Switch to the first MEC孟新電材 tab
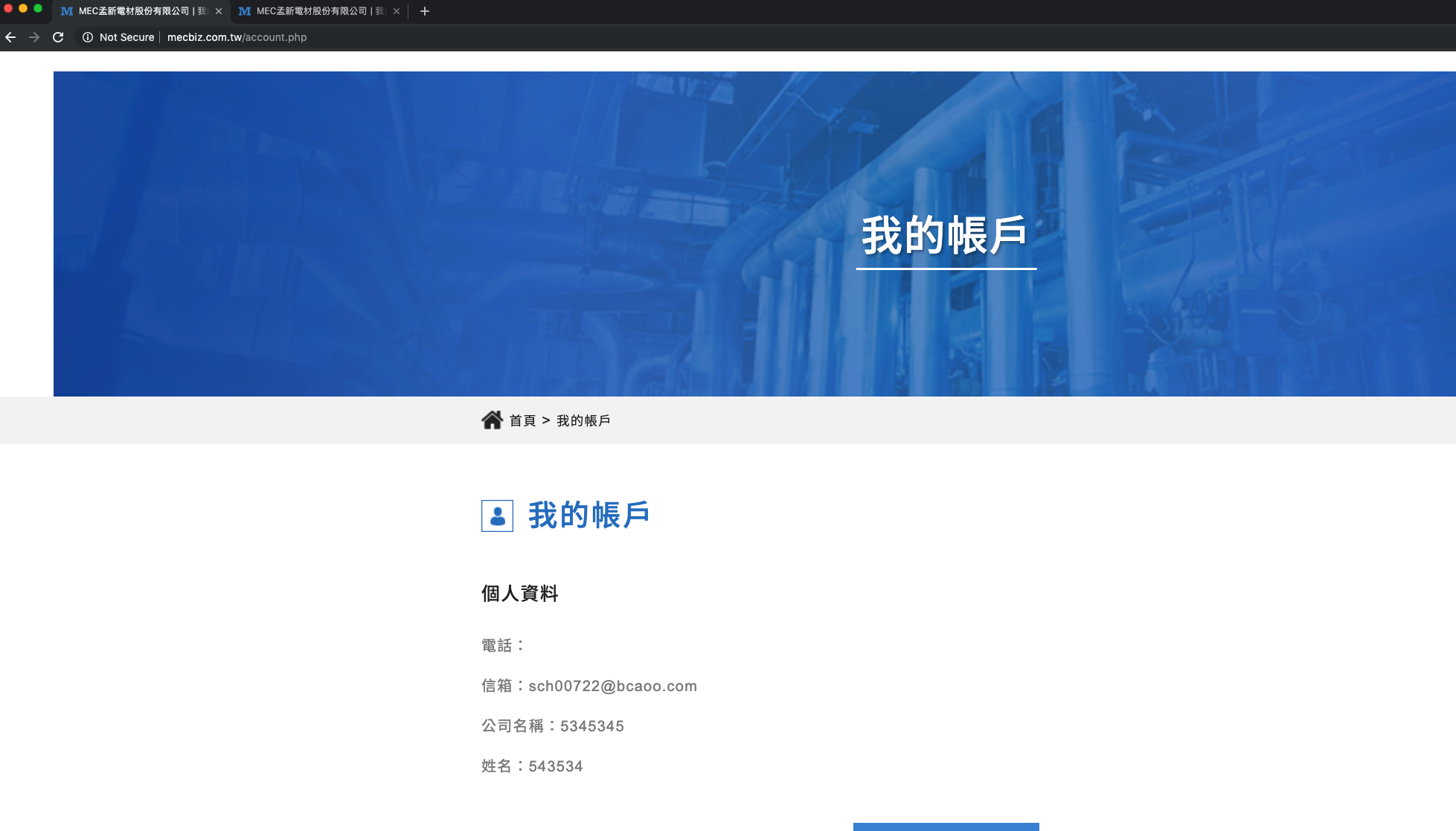Image resolution: width=1456 pixels, height=831 pixels. pyautogui.click(x=141, y=11)
